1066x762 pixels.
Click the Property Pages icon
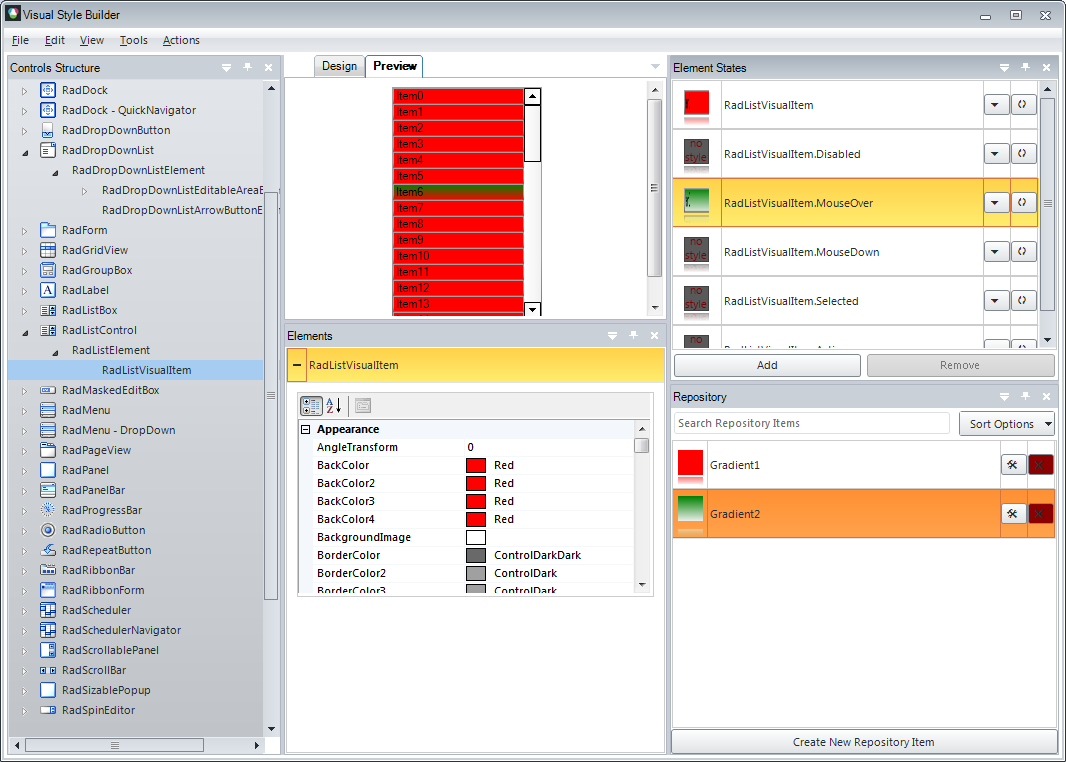363,406
